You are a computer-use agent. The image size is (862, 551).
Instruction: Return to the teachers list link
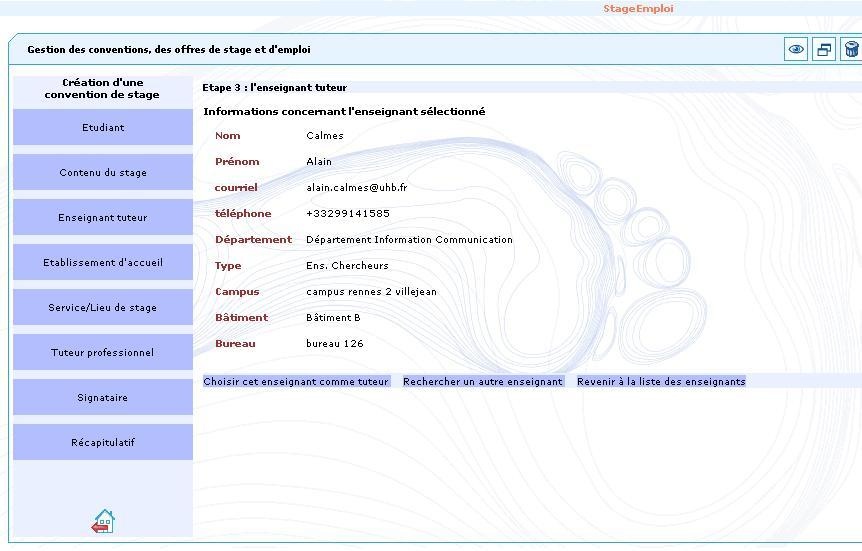(x=661, y=382)
